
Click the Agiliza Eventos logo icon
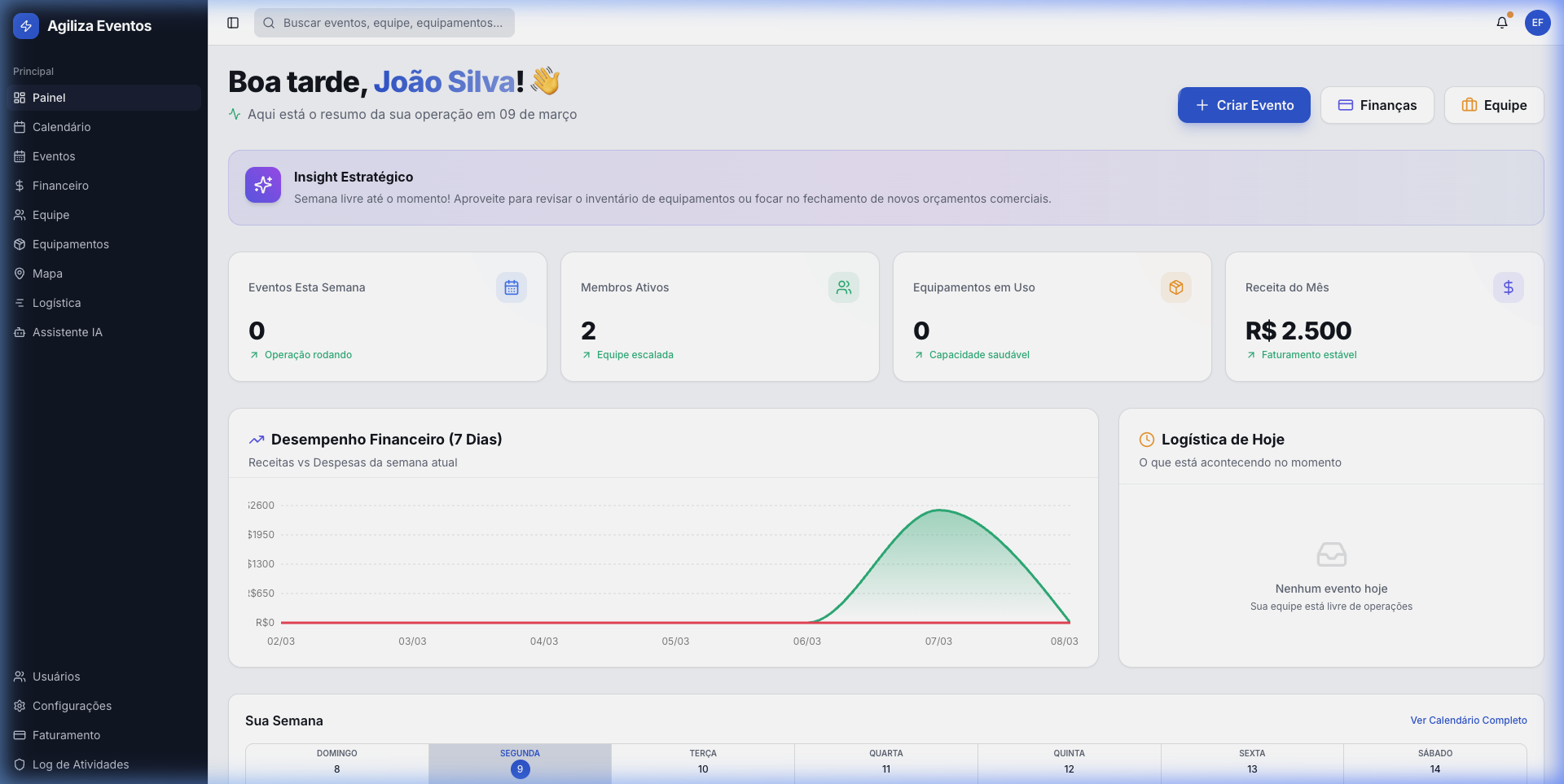[25, 25]
